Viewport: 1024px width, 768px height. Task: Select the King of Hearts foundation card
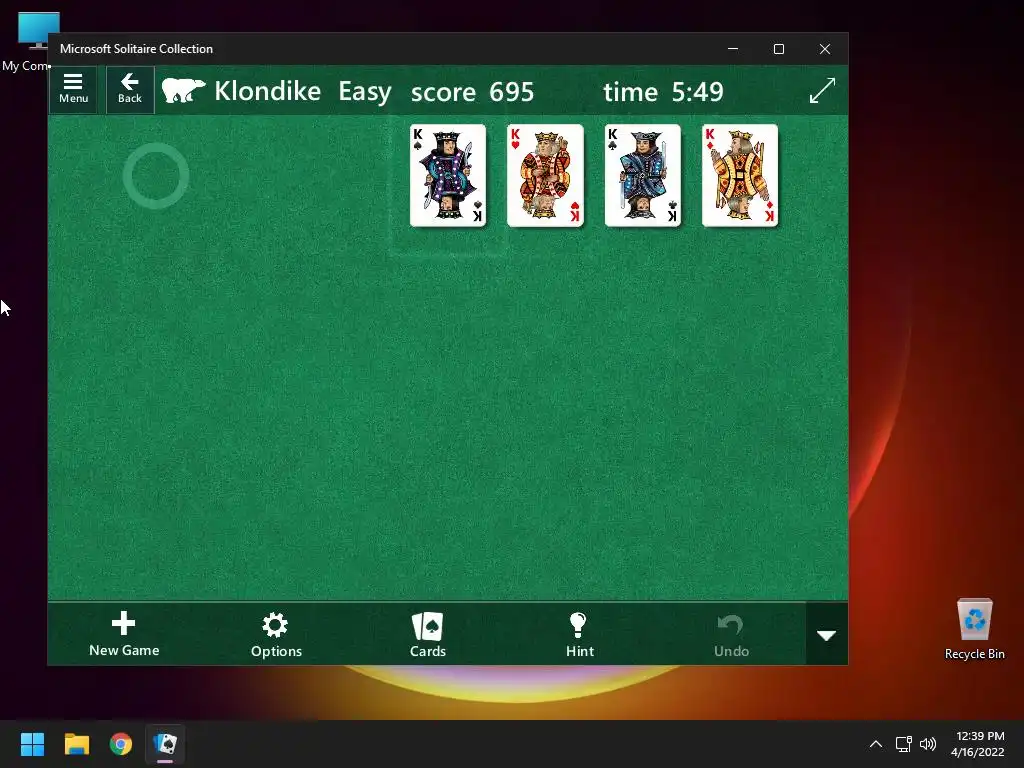pos(545,176)
